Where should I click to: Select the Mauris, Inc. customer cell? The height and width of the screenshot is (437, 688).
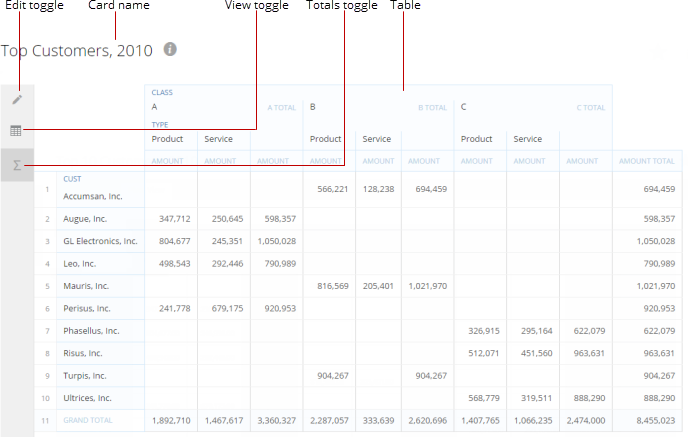click(x=87, y=286)
